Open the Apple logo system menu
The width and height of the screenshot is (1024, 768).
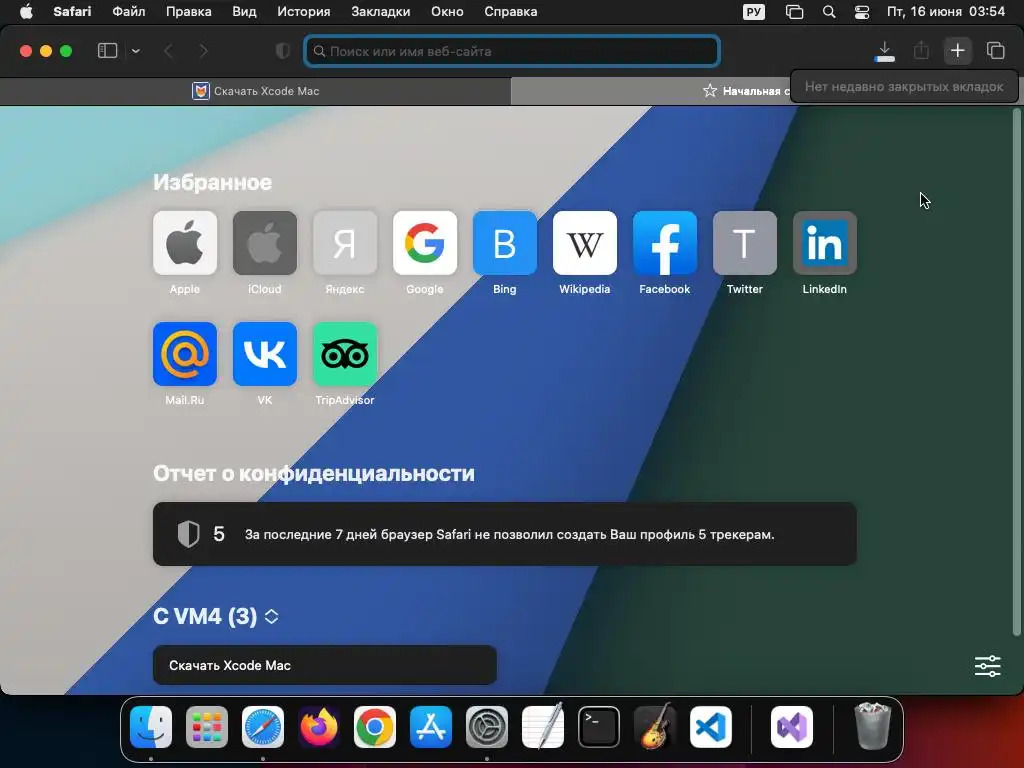[x=26, y=12]
